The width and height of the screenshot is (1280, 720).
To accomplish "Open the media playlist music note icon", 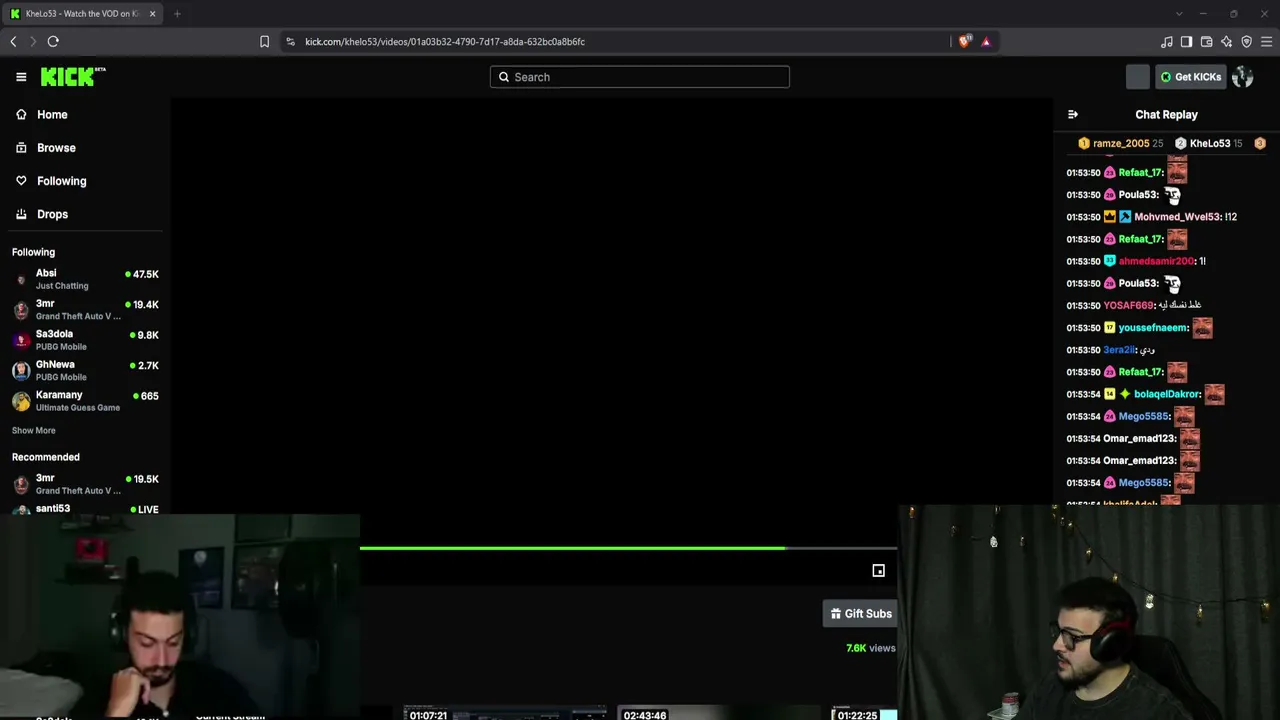I will (x=1166, y=41).
